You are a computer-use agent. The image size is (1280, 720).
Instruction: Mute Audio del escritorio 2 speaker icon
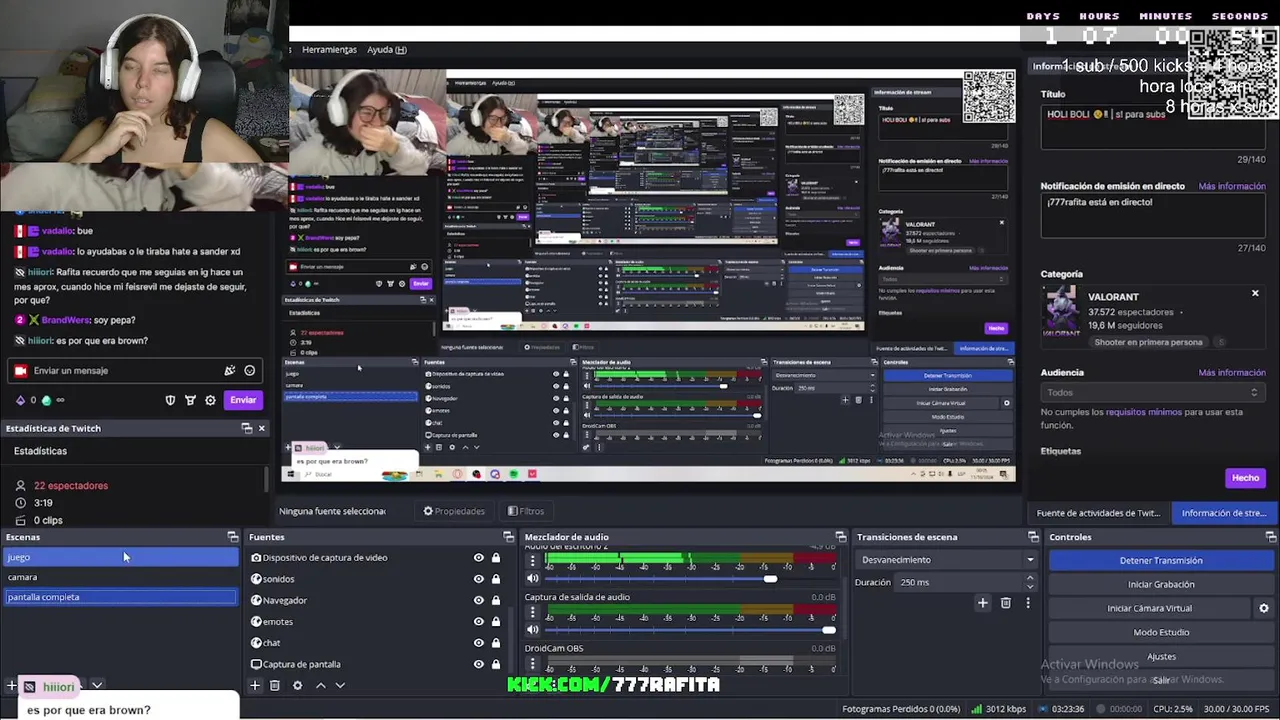pyautogui.click(x=533, y=578)
